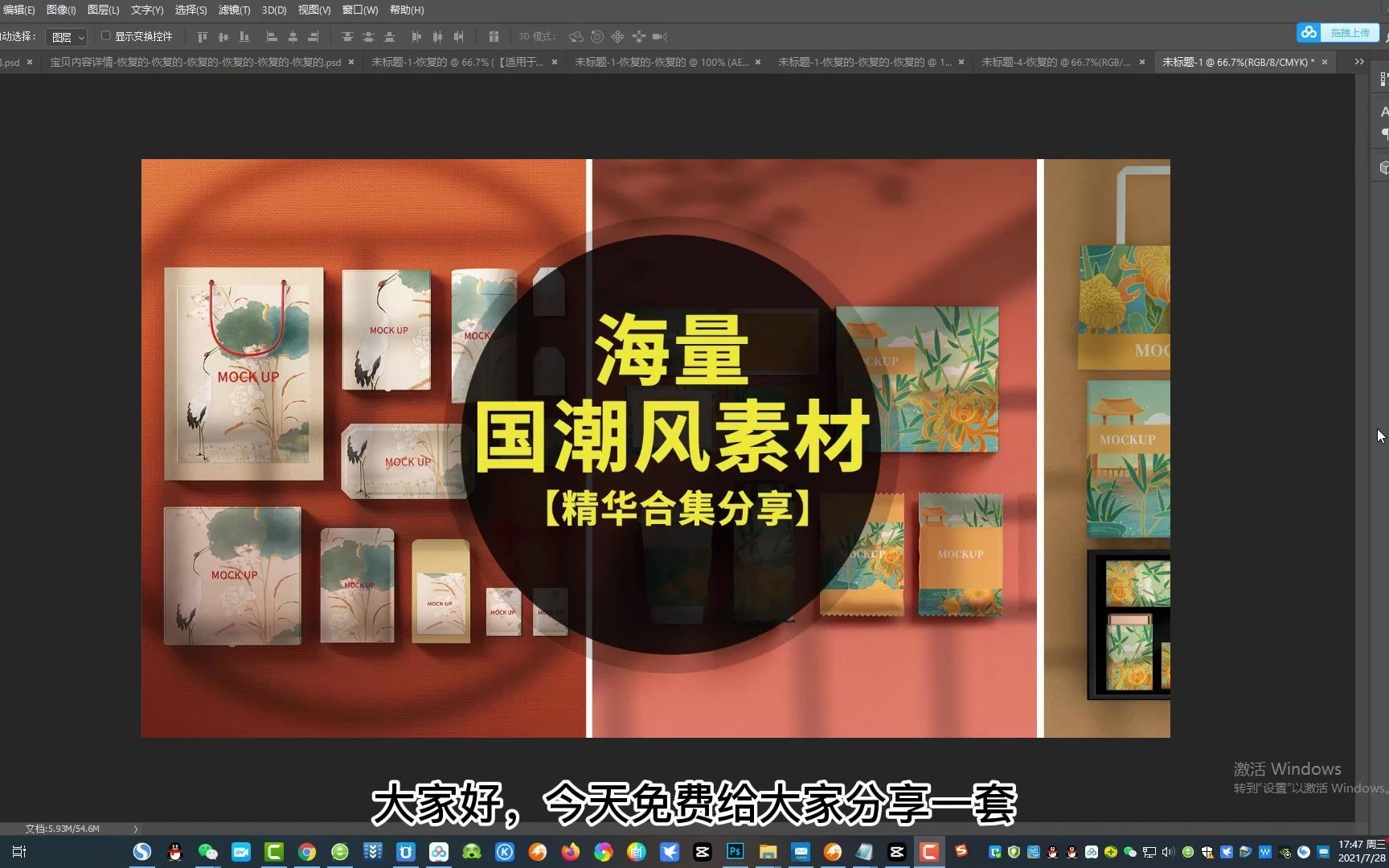Click the distribute bottom edges icon
1389x868 pixels.
tap(389, 36)
